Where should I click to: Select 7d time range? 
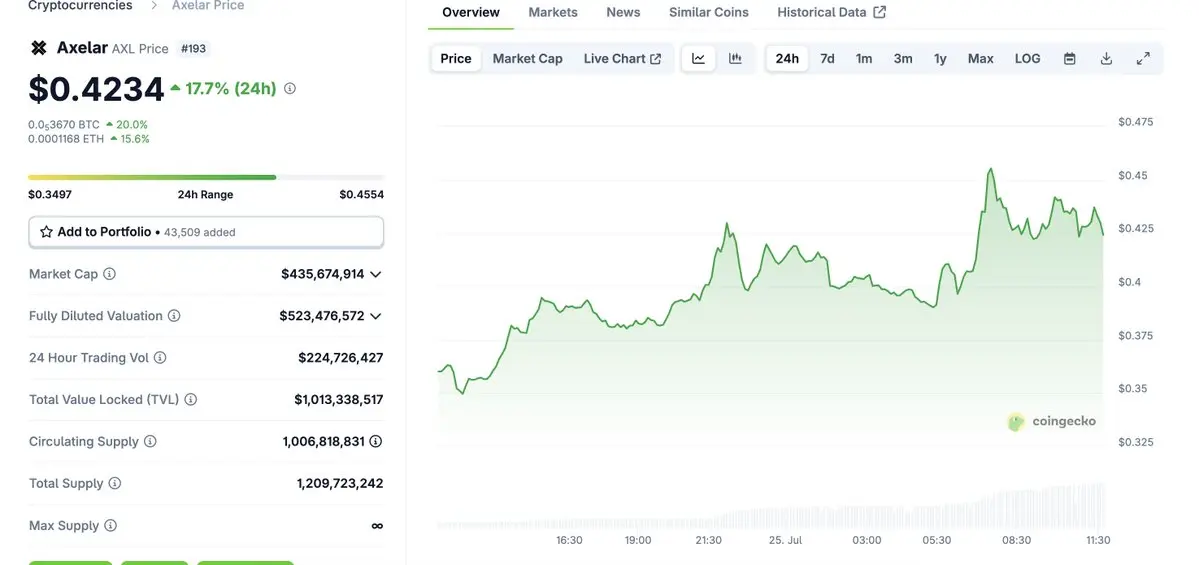pos(827,59)
